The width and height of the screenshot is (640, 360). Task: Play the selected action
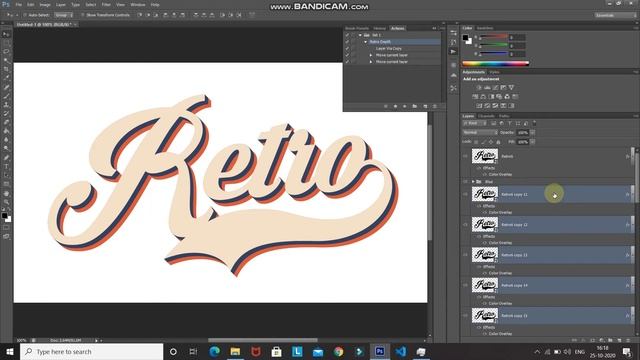click(404, 106)
